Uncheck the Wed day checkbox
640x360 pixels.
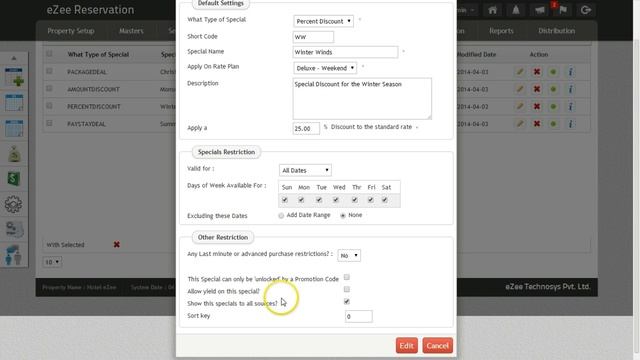coord(336,200)
